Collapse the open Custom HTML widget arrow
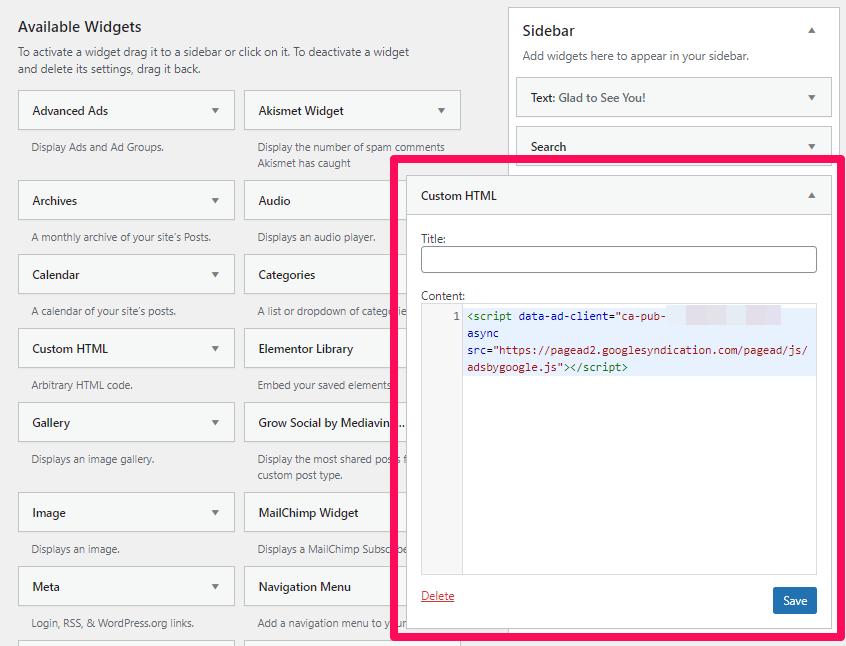 point(811,196)
